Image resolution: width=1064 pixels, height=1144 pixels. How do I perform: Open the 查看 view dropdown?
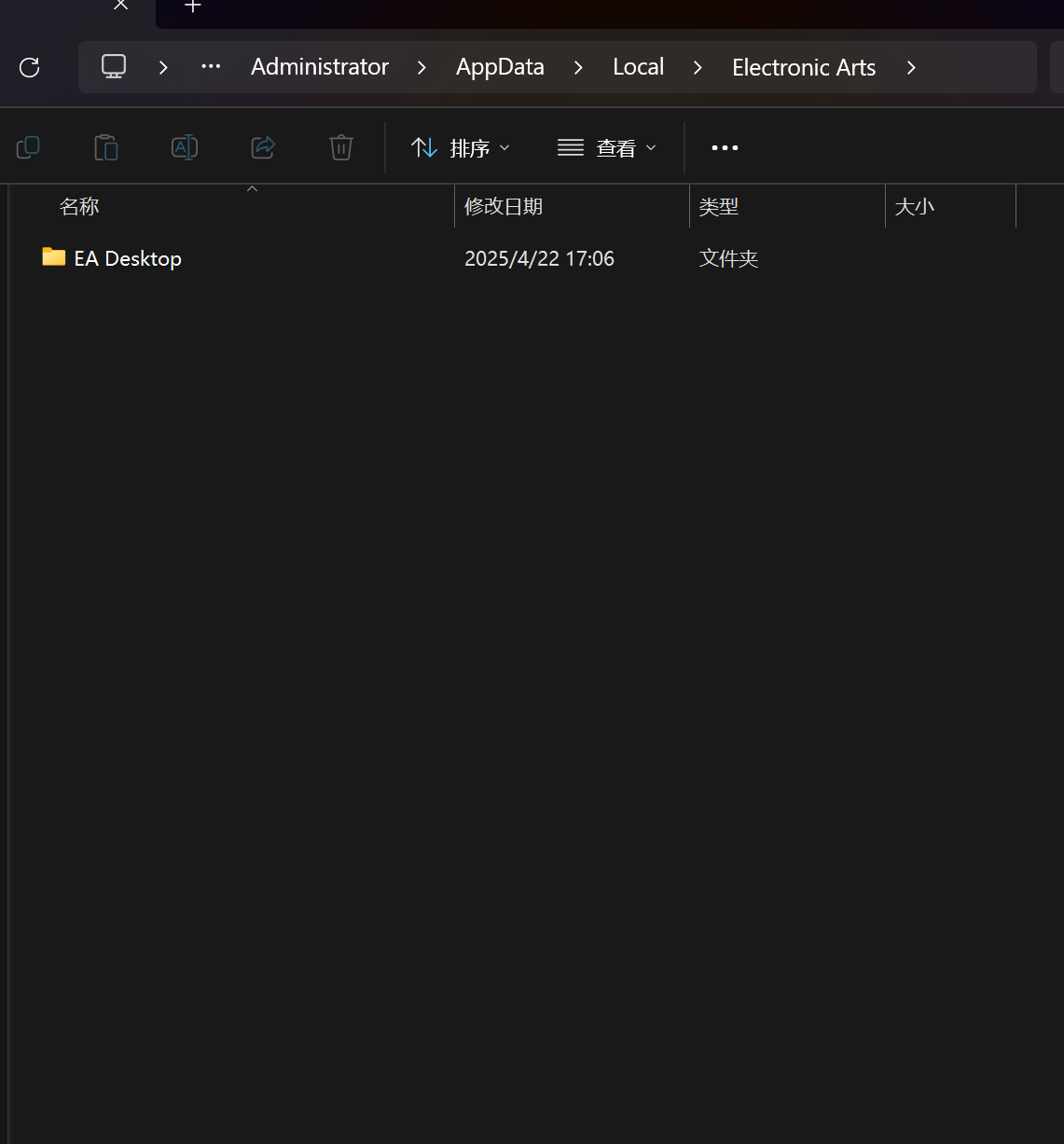(607, 147)
